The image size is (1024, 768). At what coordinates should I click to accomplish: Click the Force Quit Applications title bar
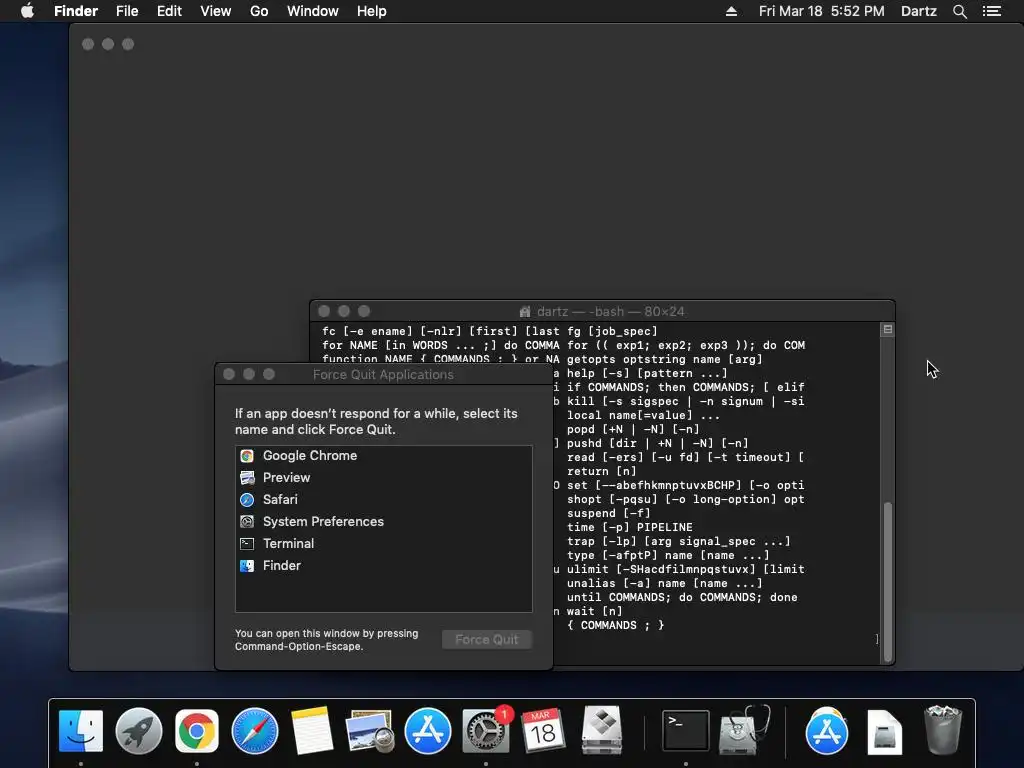pyautogui.click(x=383, y=374)
